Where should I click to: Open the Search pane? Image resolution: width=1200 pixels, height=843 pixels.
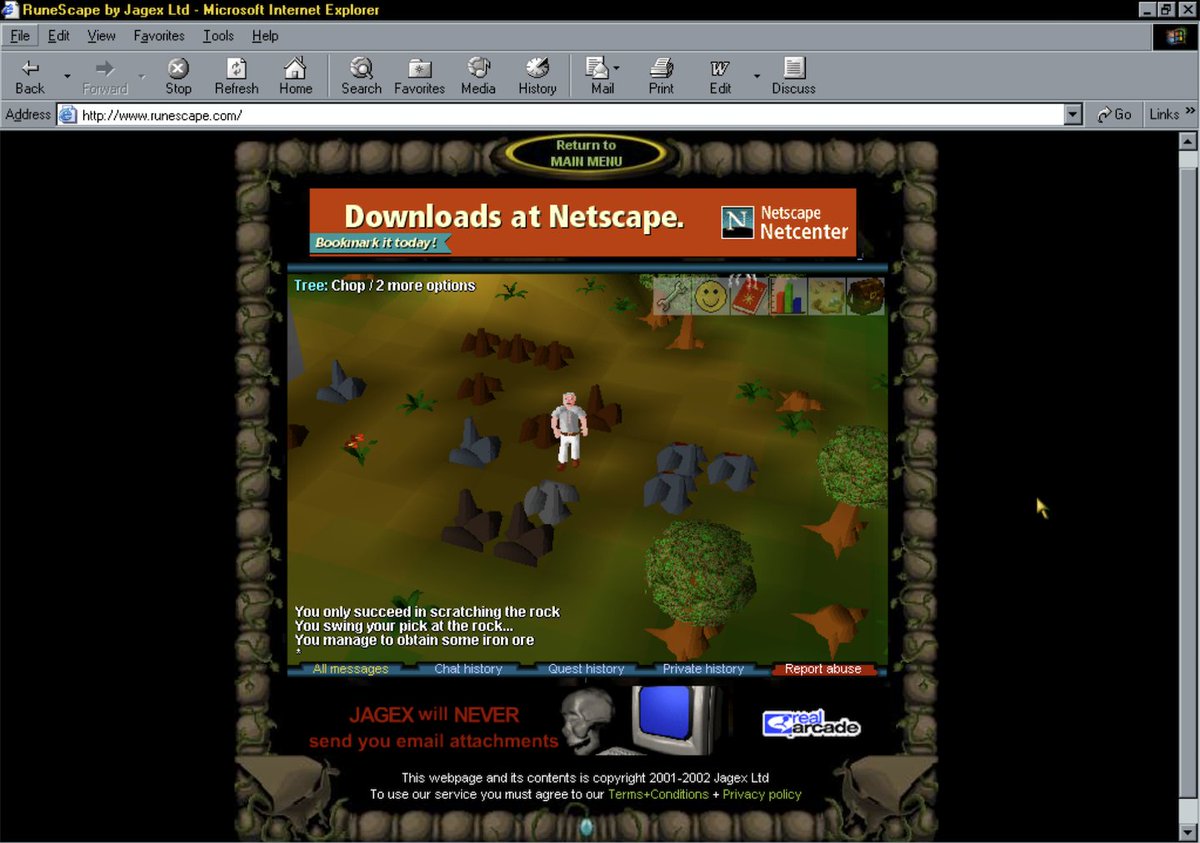point(361,77)
